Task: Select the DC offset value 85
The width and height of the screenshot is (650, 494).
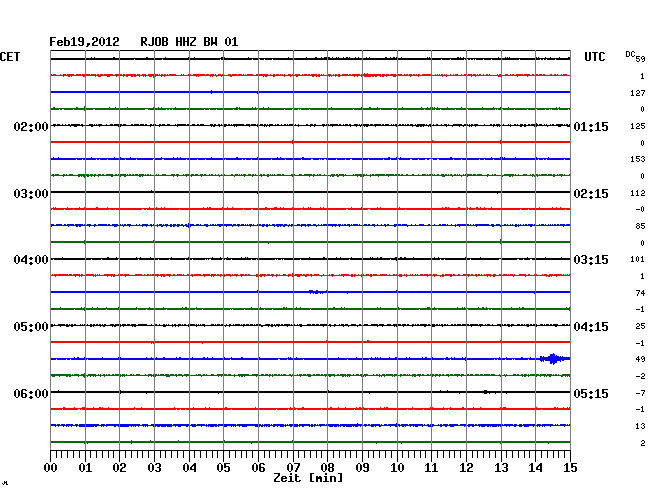Action: pyautogui.click(x=640, y=226)
